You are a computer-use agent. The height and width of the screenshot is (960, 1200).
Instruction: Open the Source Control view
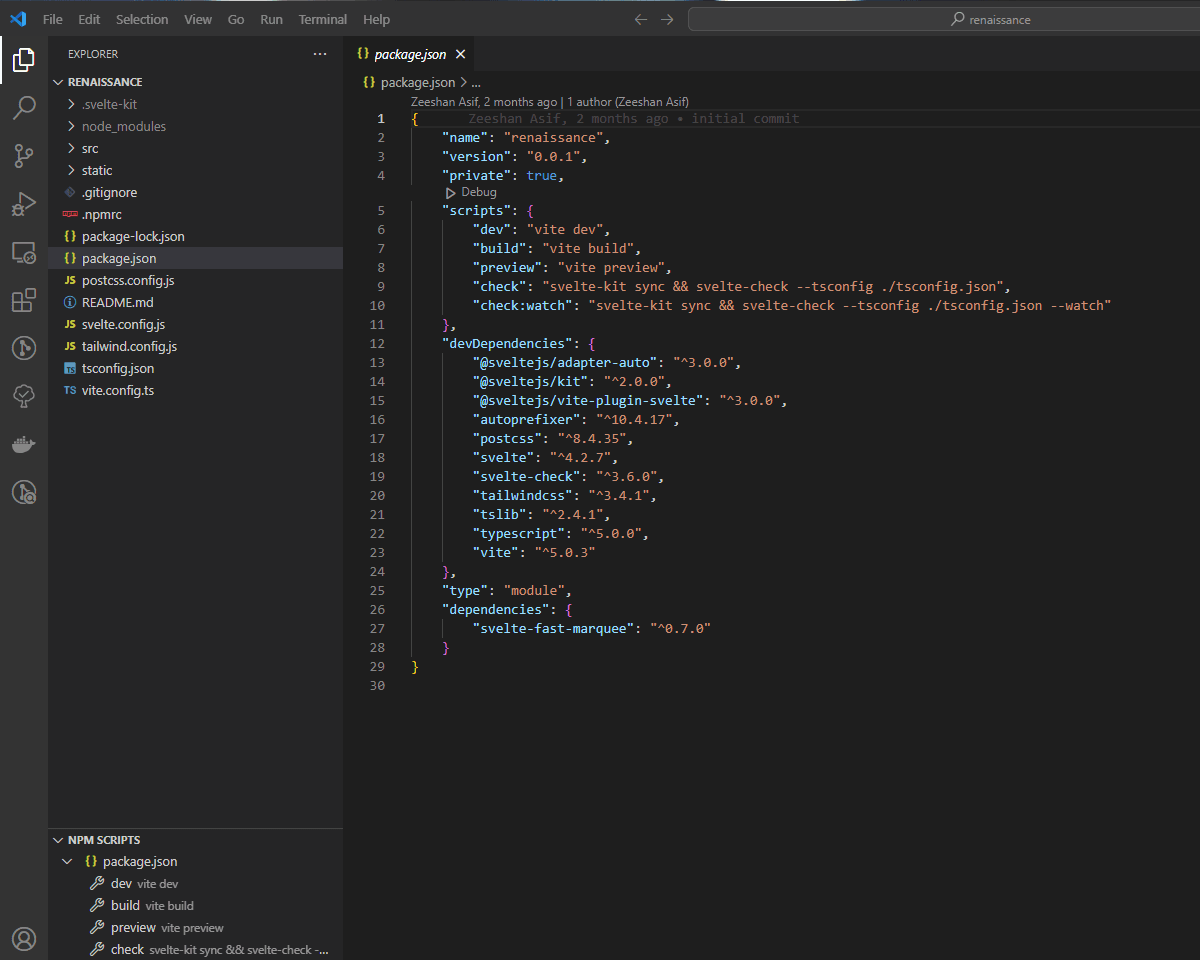(24, 156)
